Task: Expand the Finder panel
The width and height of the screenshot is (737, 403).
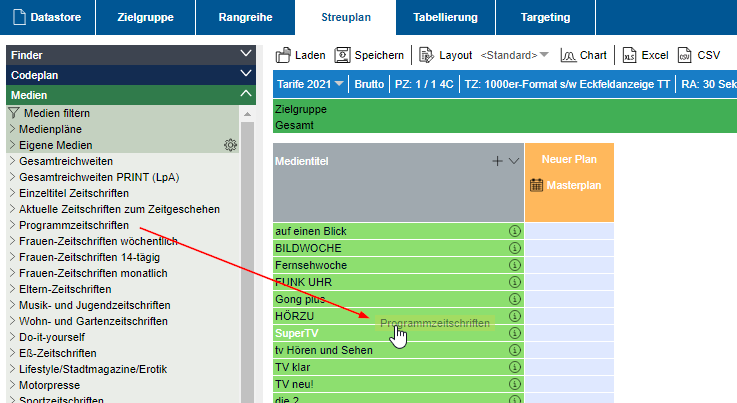Action: coord(246,54)
